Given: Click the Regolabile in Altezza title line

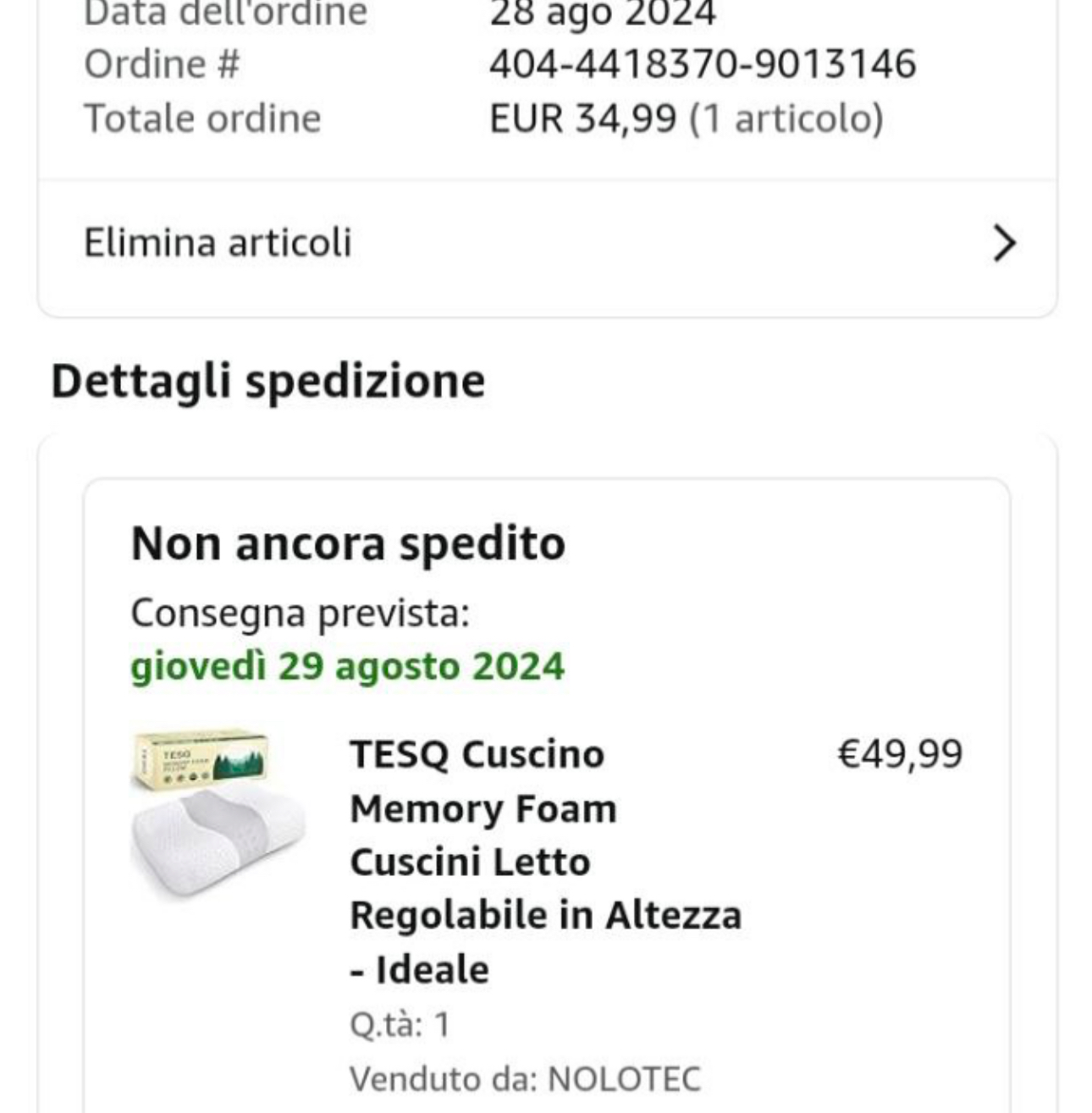Looking at the screenshot, I should point(546,915).
